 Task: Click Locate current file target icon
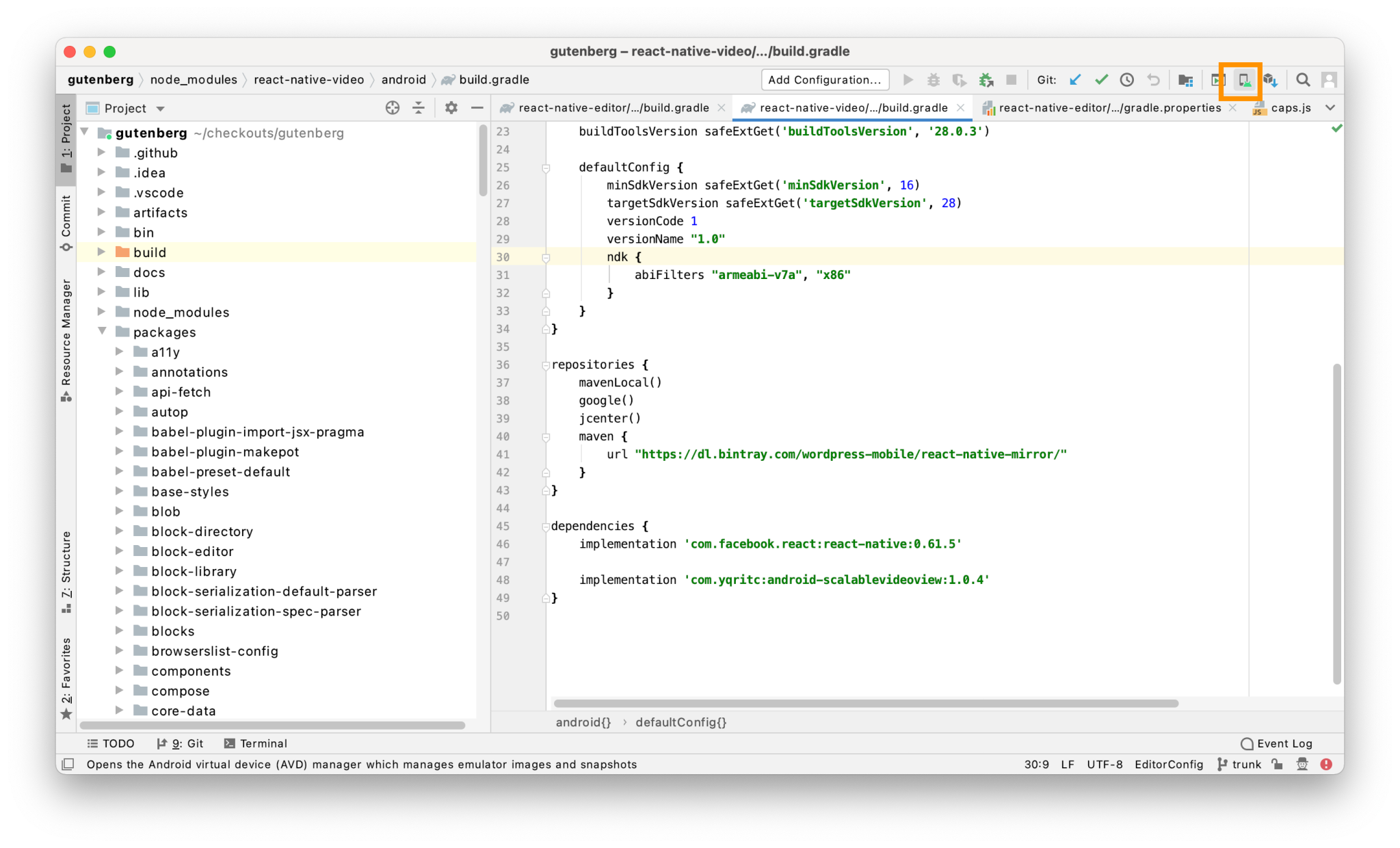pos(392,108)
